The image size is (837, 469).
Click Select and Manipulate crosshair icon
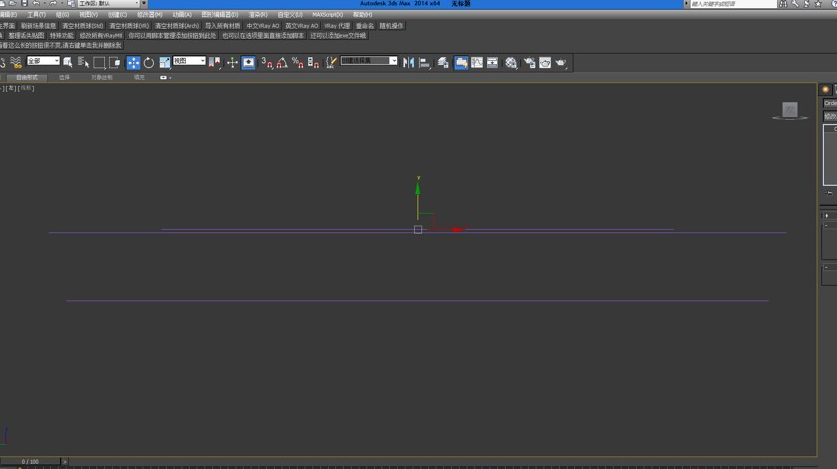pyautogui.click(x=232, y=62)
